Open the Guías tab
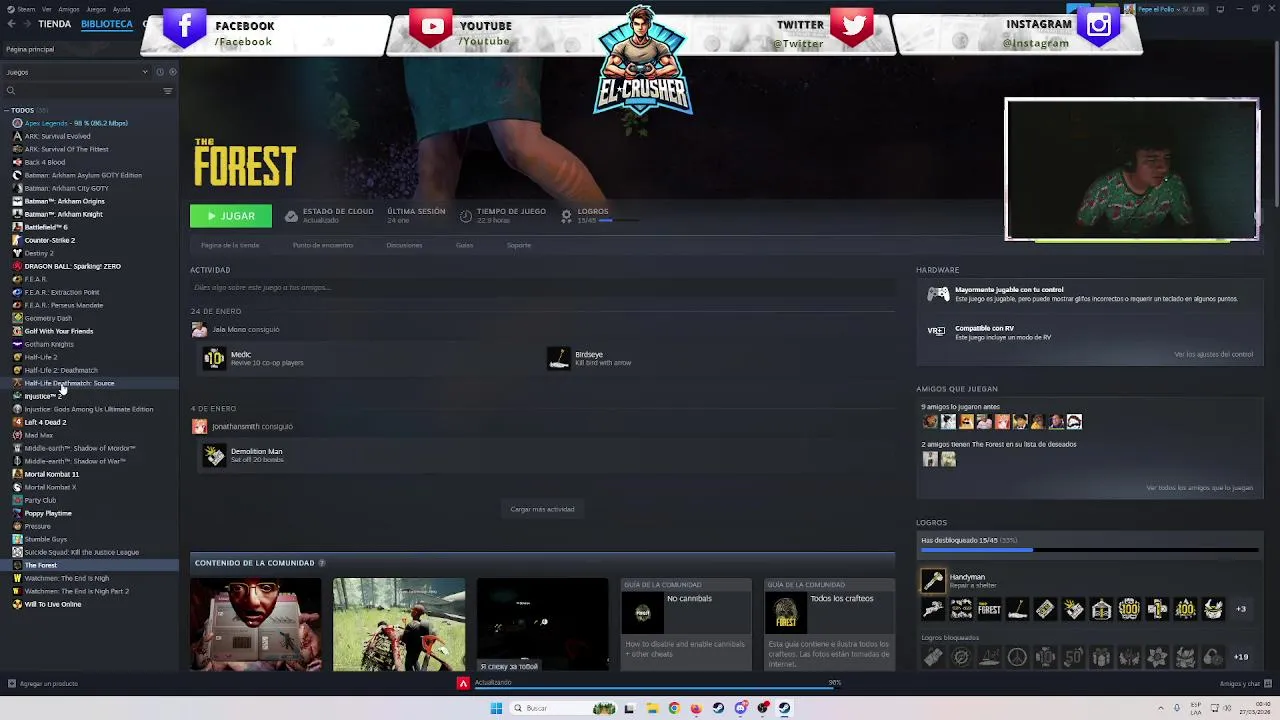1280x720 pixels. [464, 245]
